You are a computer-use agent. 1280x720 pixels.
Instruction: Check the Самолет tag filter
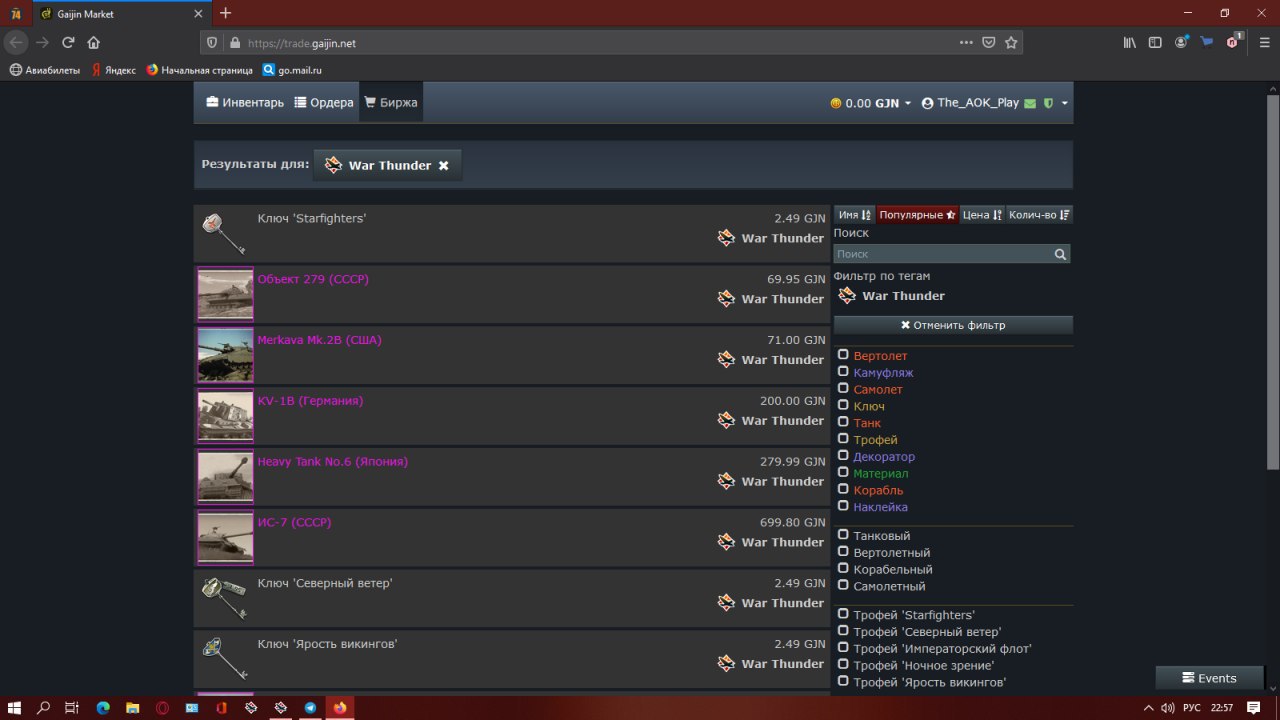click(x=843, y=389)
